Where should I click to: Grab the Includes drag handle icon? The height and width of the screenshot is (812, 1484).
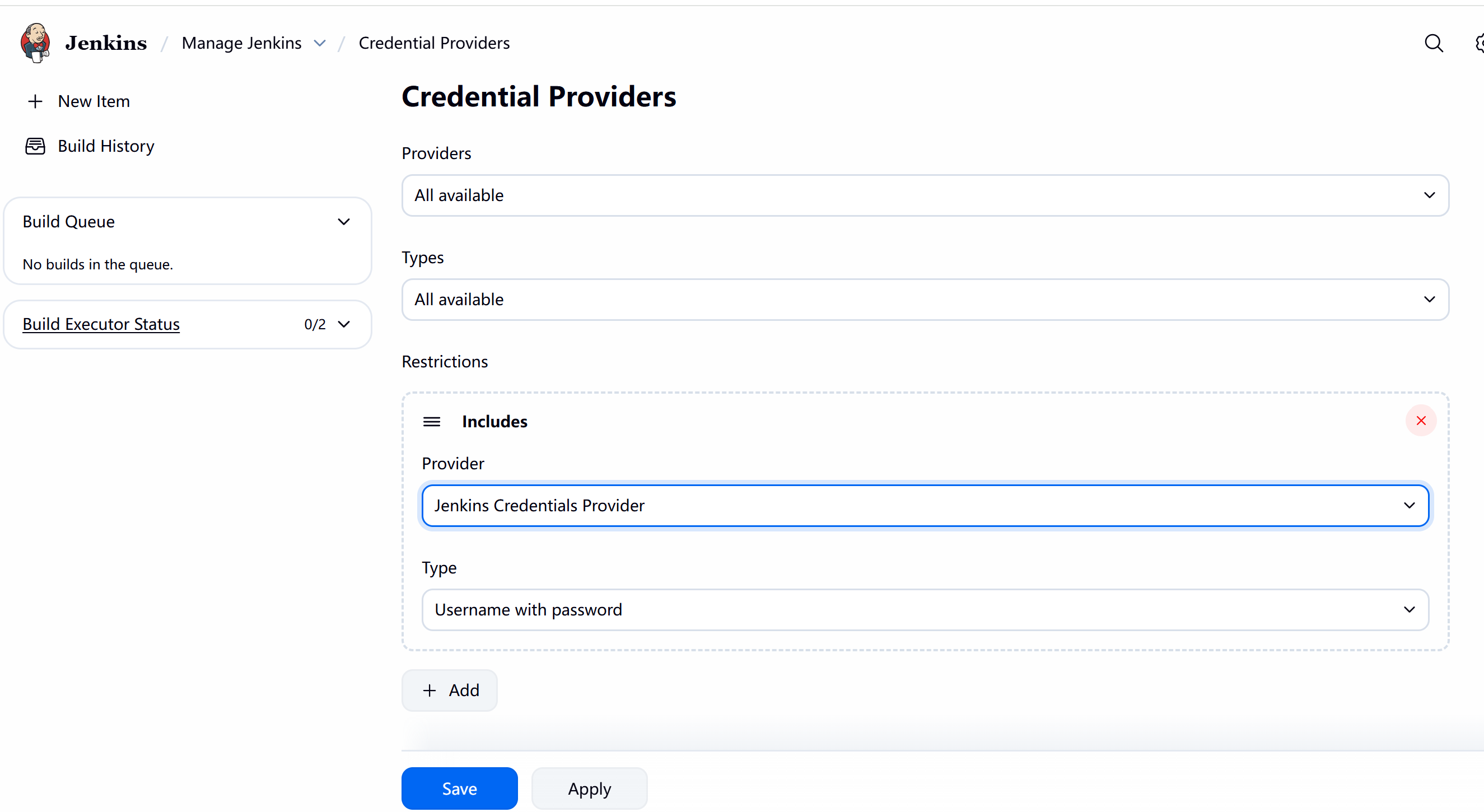tap(432, 422)
